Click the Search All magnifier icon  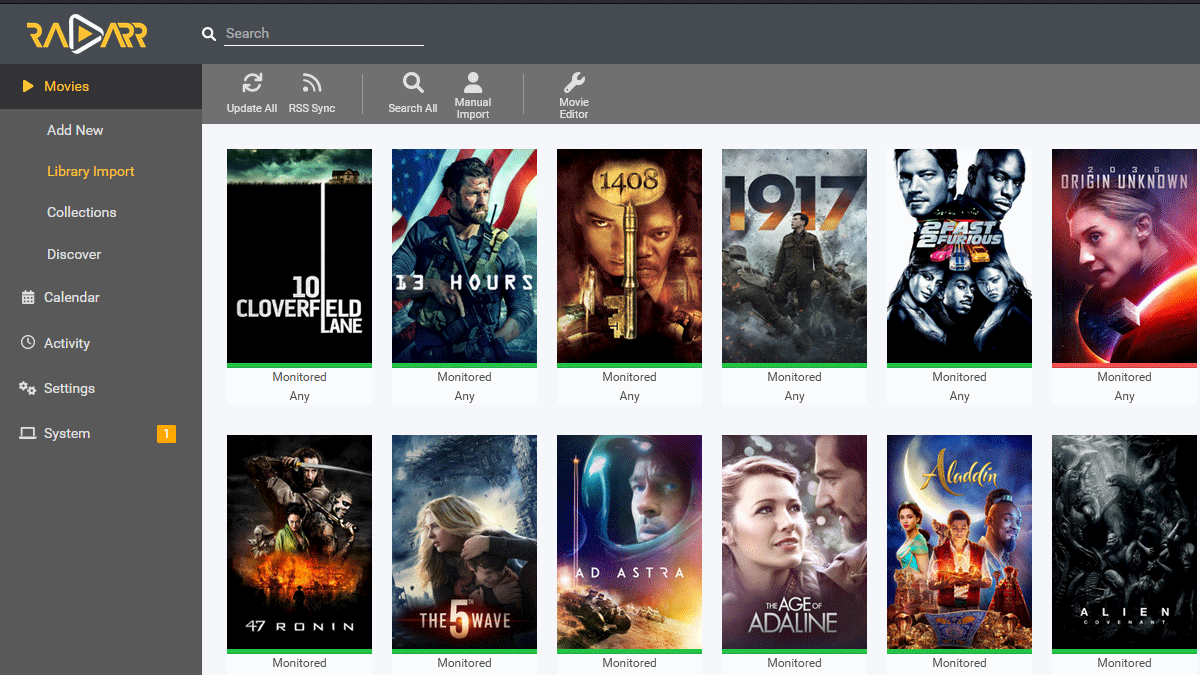[x=413, y=83]
